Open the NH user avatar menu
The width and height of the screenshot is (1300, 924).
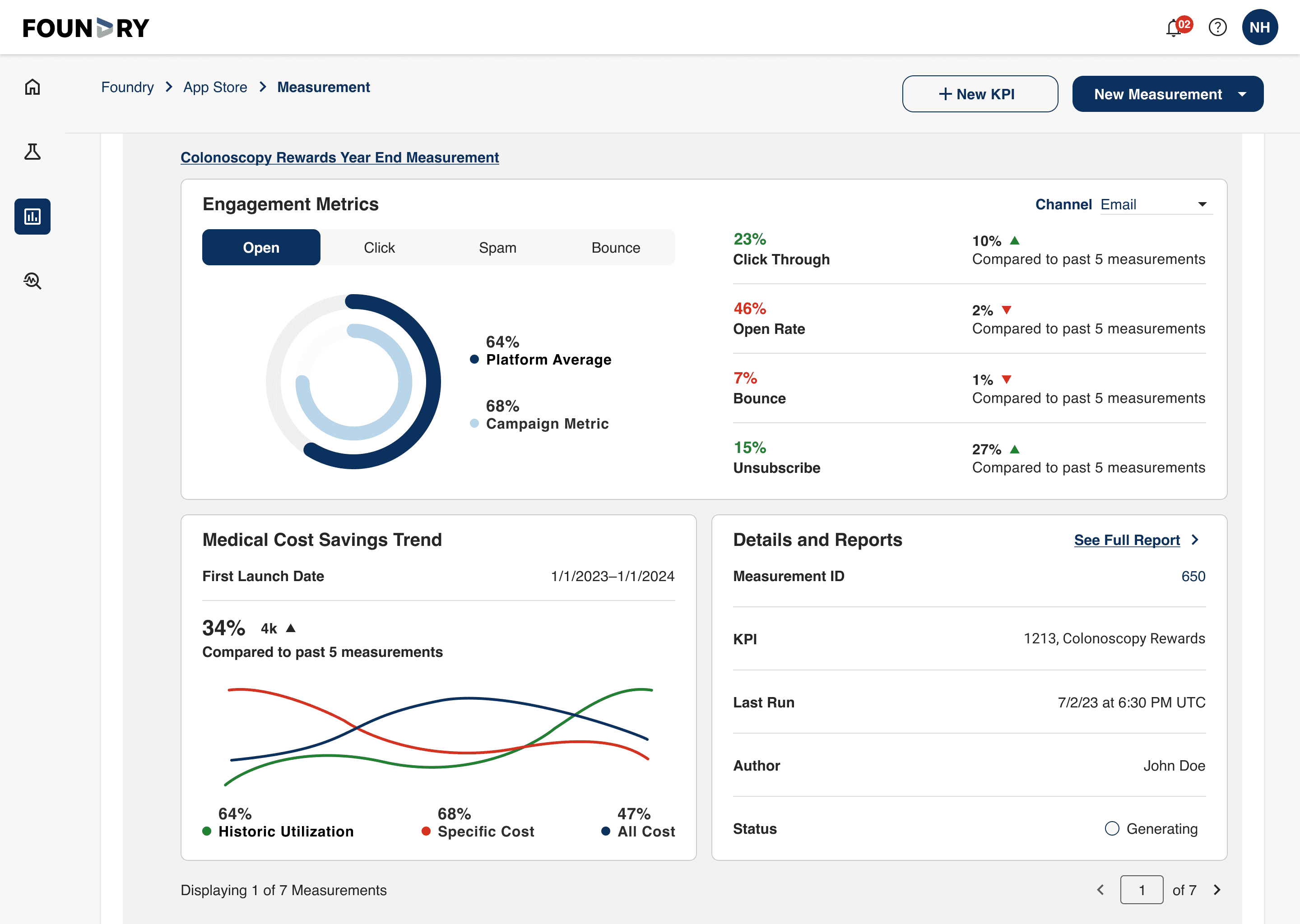pyautogui.click(x=1259, y=28)
